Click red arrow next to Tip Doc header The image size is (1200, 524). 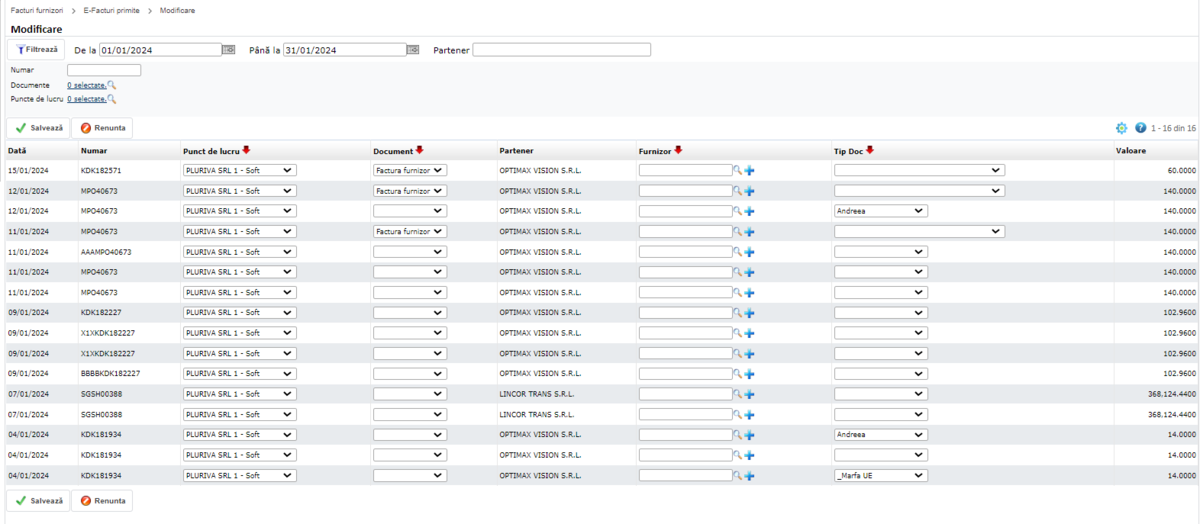click(x=870, y=150)
